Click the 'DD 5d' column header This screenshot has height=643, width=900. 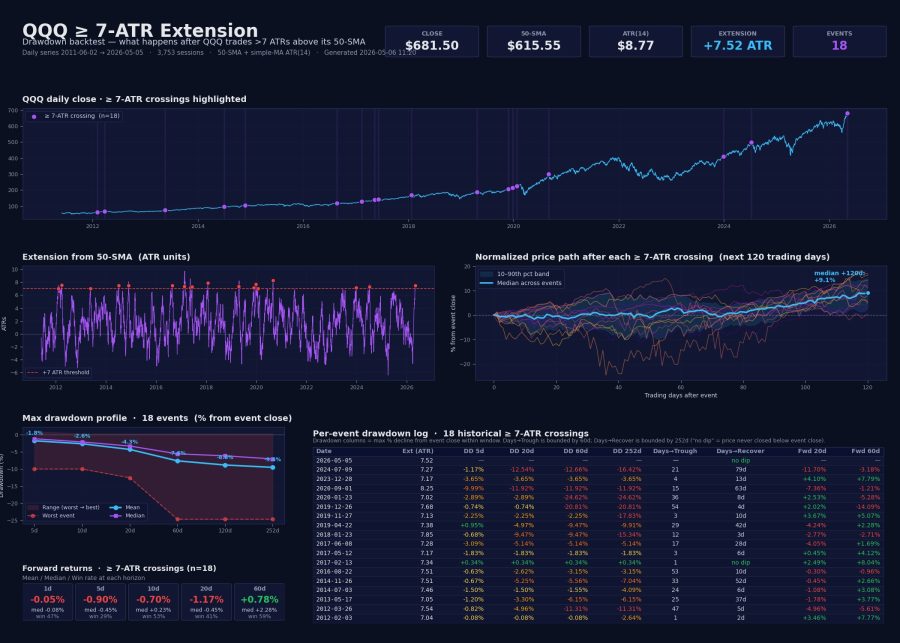pyautogui.click(x=474, y=451)
